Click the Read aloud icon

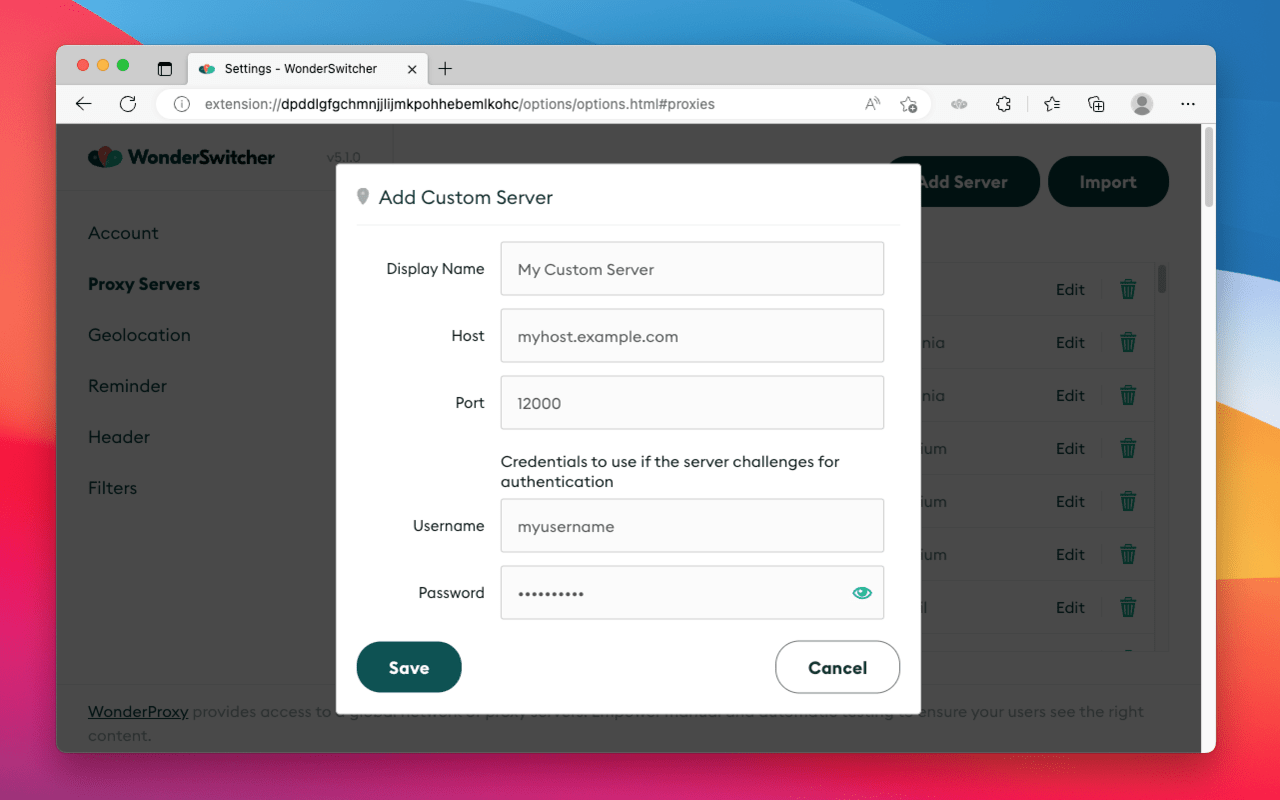(x=873, y=104)
